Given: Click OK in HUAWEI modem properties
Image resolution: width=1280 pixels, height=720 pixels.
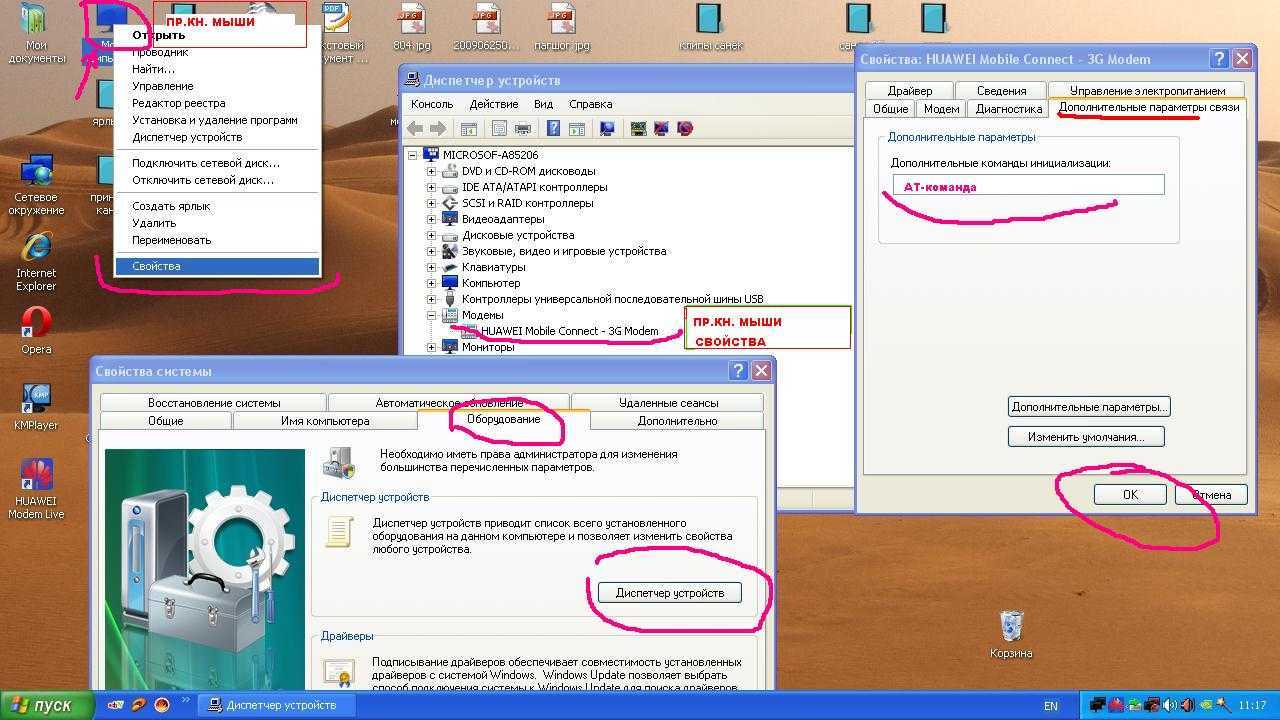Looking at the screenshot, I should pos(1130,494).
